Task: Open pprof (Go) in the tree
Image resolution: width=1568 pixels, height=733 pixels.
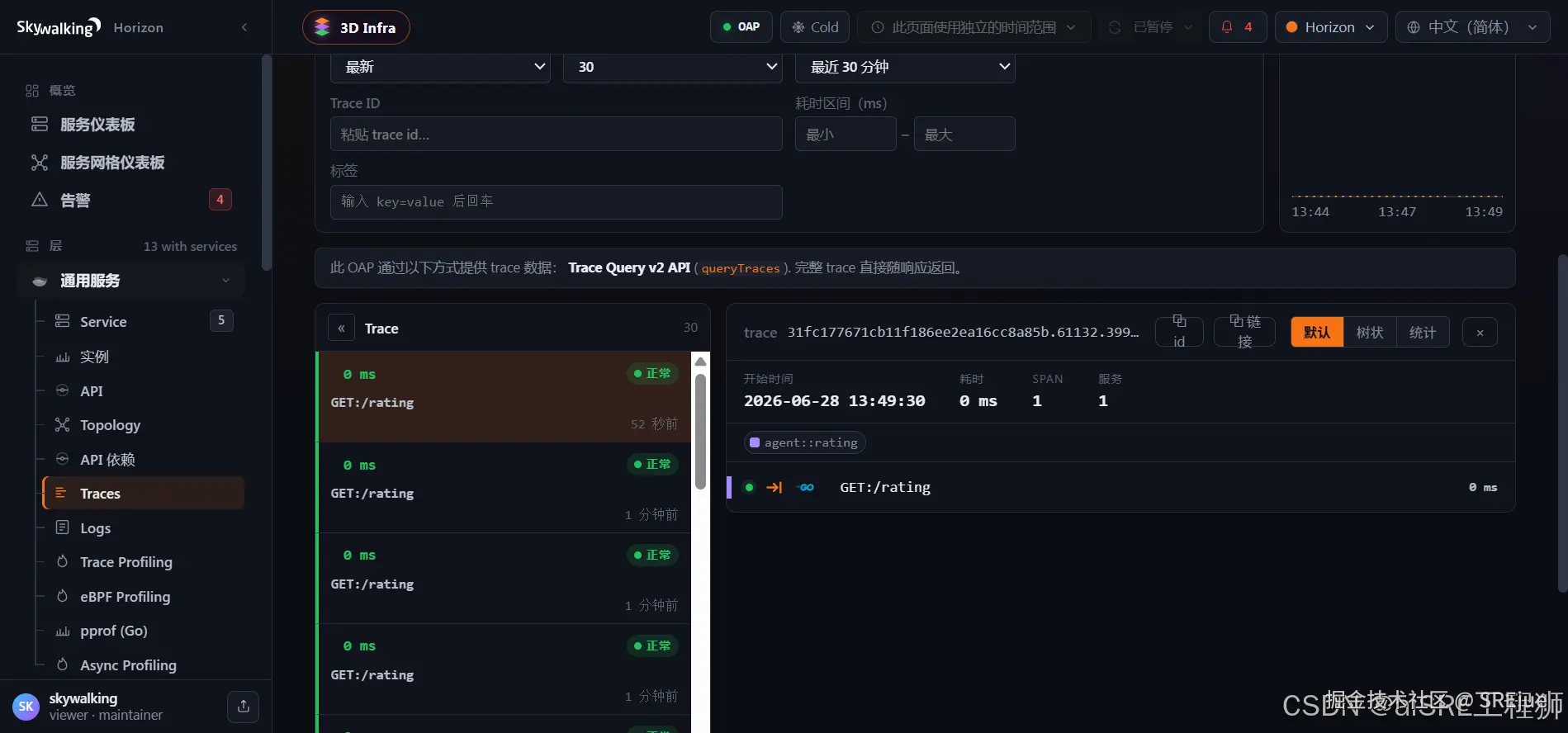Action: tap(114, 631)
